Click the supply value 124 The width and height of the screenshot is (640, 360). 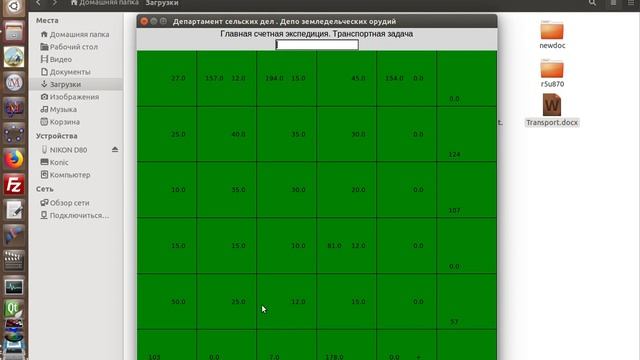coord(454,154)
